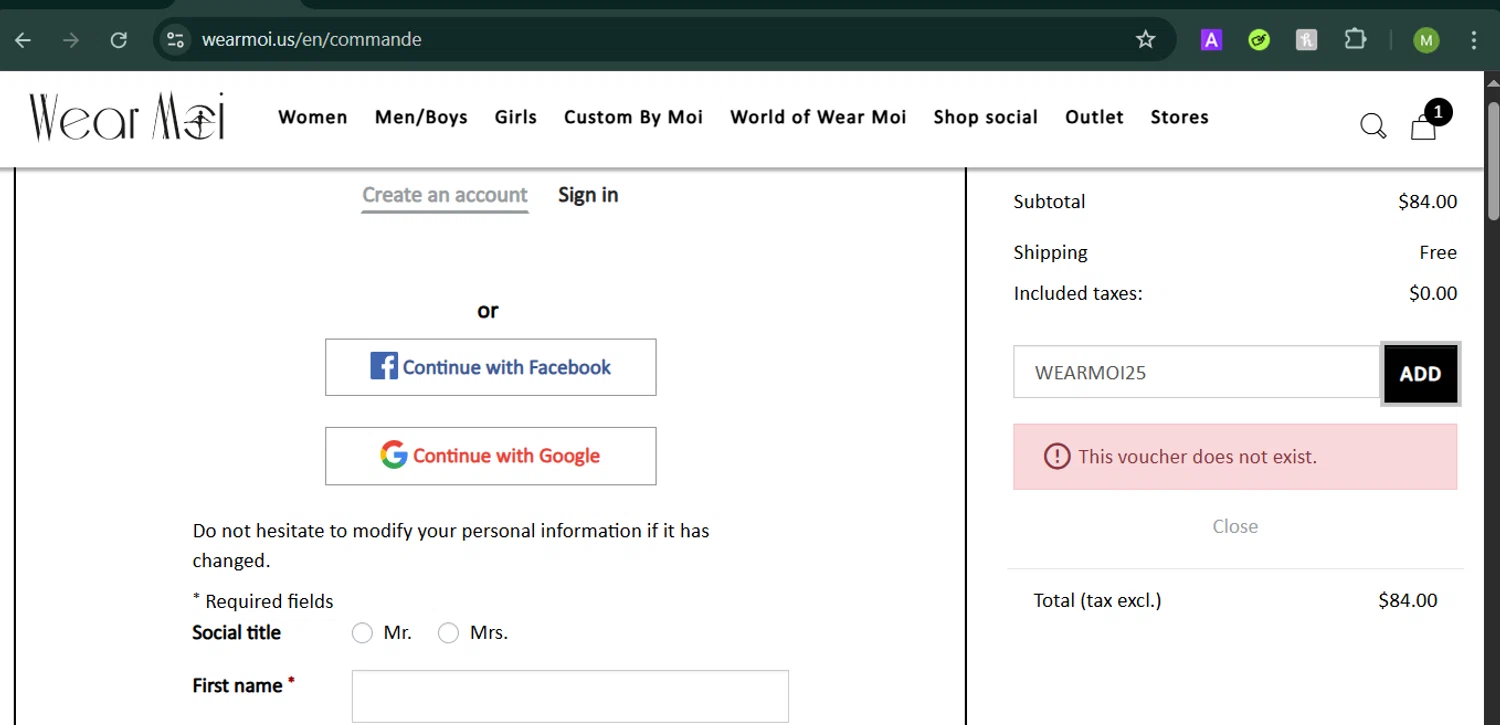Open the purple A extension
1500x725 pixels.
click(x=1211, y=40)
